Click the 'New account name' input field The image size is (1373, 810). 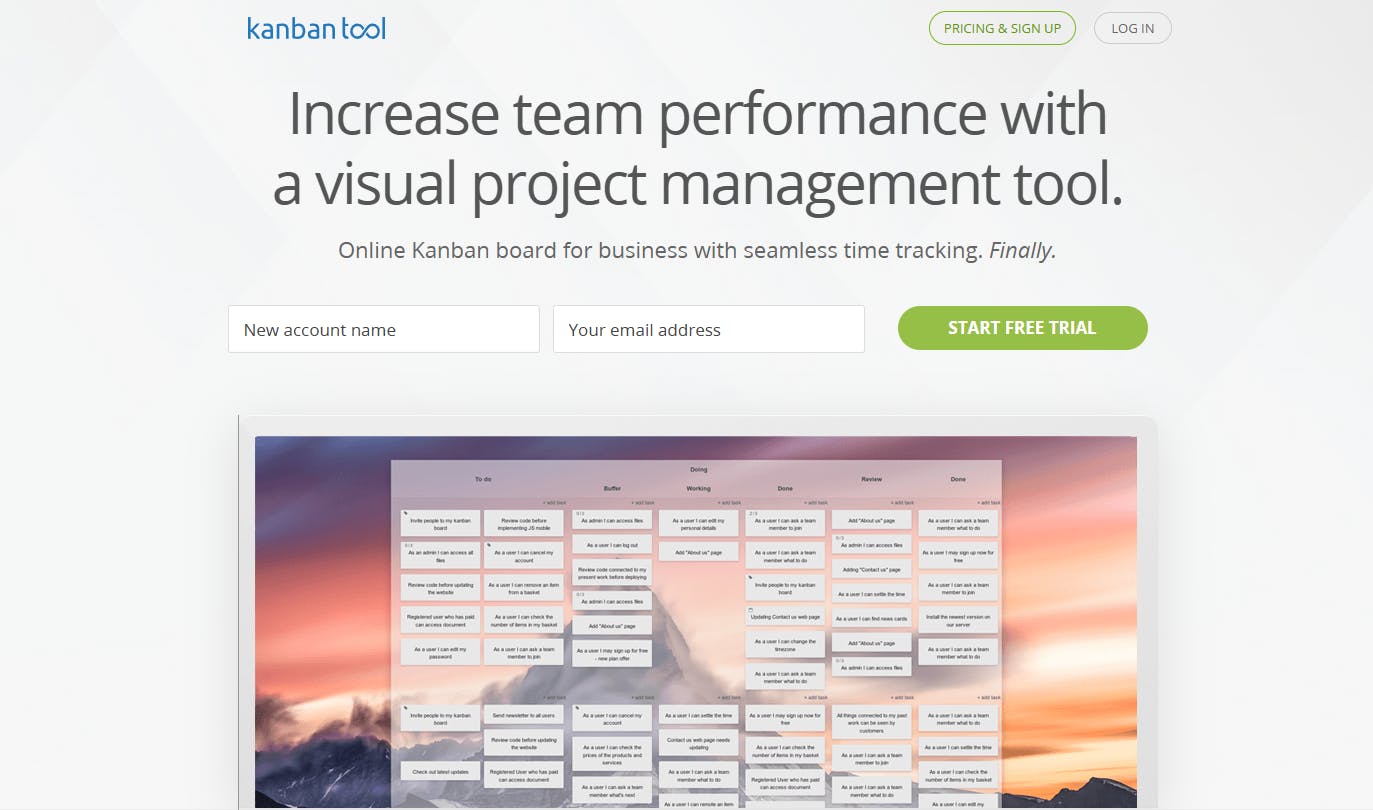(x=383, y=328)
